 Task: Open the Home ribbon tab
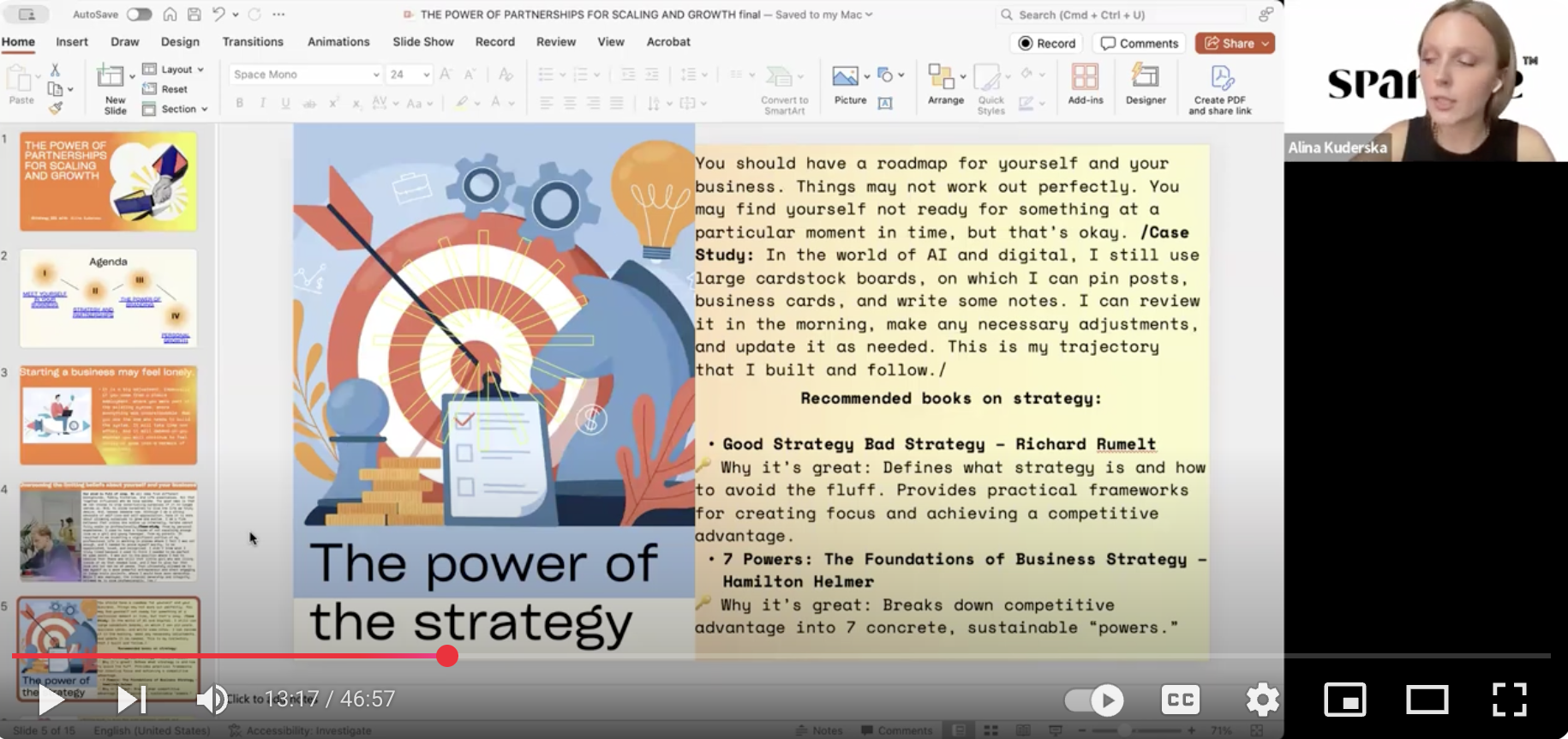(18, 42)
